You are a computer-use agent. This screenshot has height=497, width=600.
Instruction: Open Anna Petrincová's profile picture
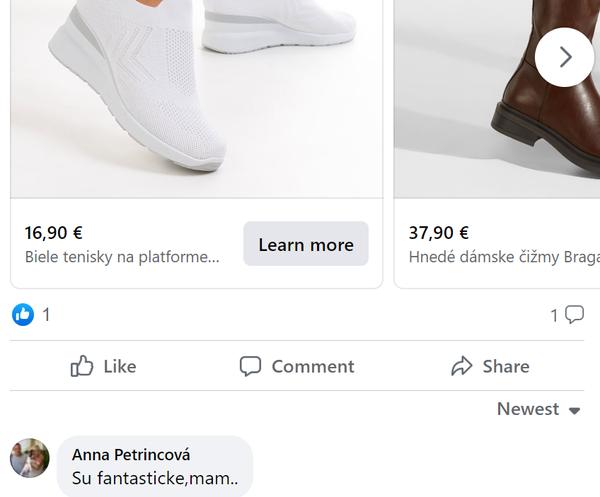(30, 458)
